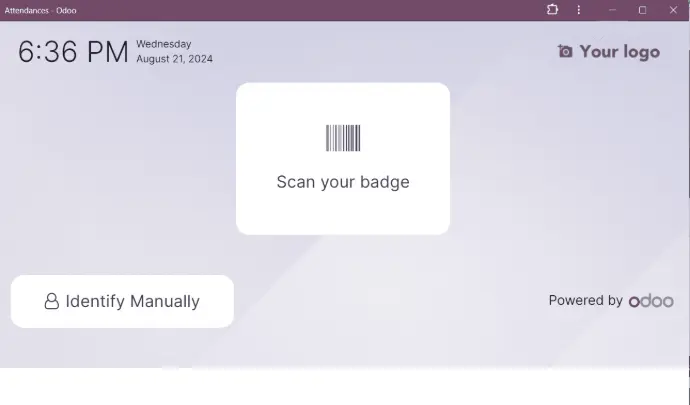Screen dimensions: 690x405
Task: Click the Attendances - Odoo window title
Action: 40,10
